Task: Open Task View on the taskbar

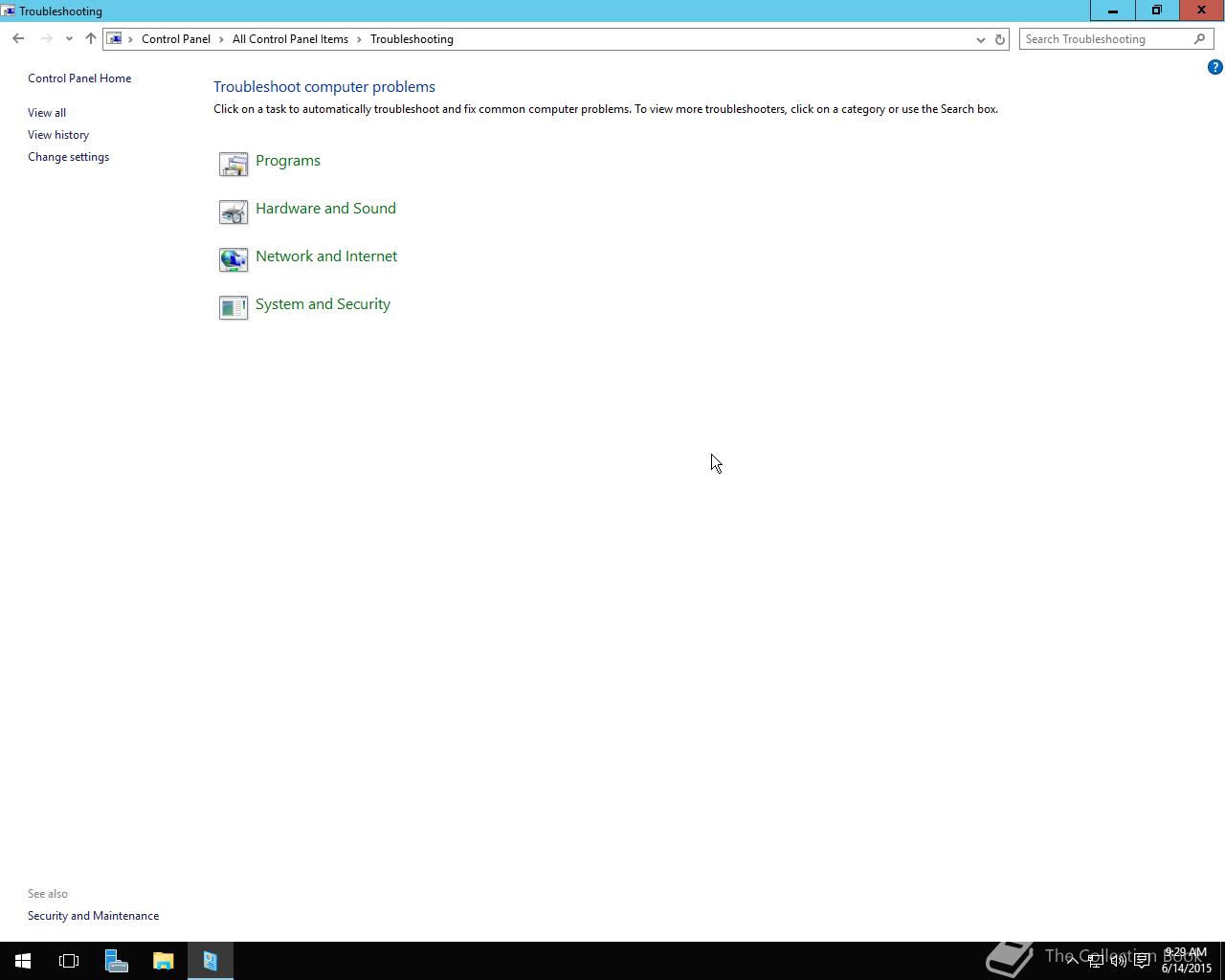Action: point(69,961)
